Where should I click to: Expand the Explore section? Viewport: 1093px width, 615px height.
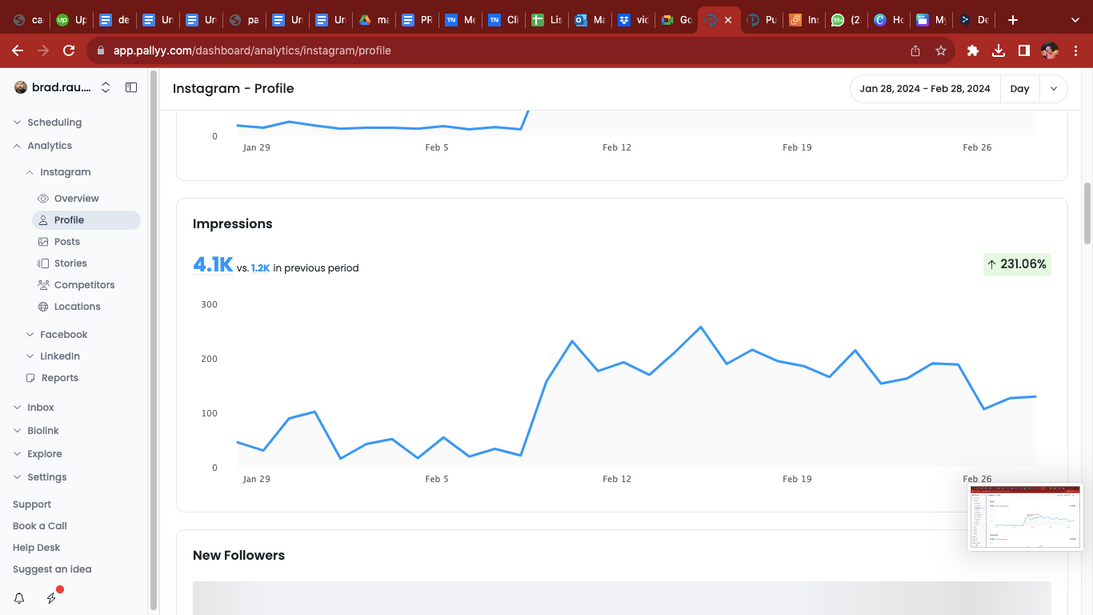38,454
